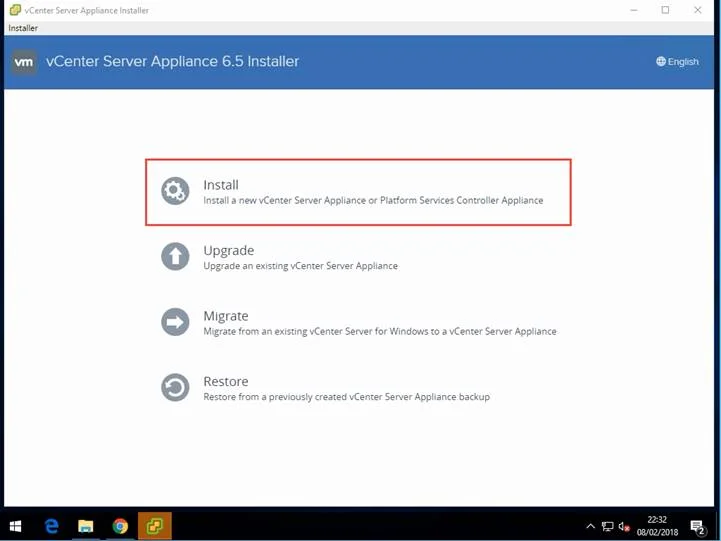721x541 pixels.
Task: Click the 'vCenter Server Appliance 6.5 Installer' heading
Action: 172,61
